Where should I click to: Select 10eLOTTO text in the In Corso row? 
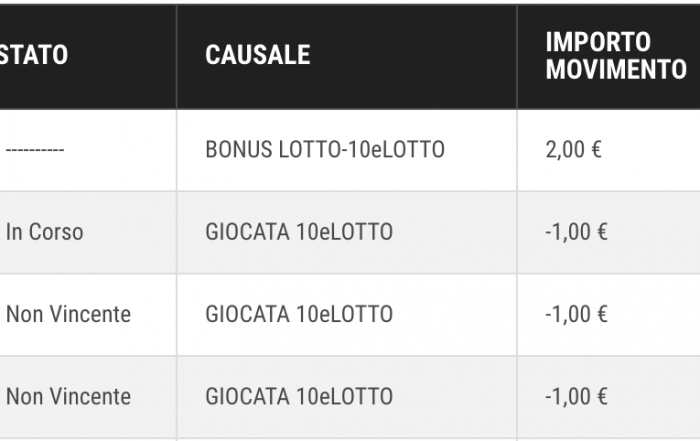click(344, 232)
